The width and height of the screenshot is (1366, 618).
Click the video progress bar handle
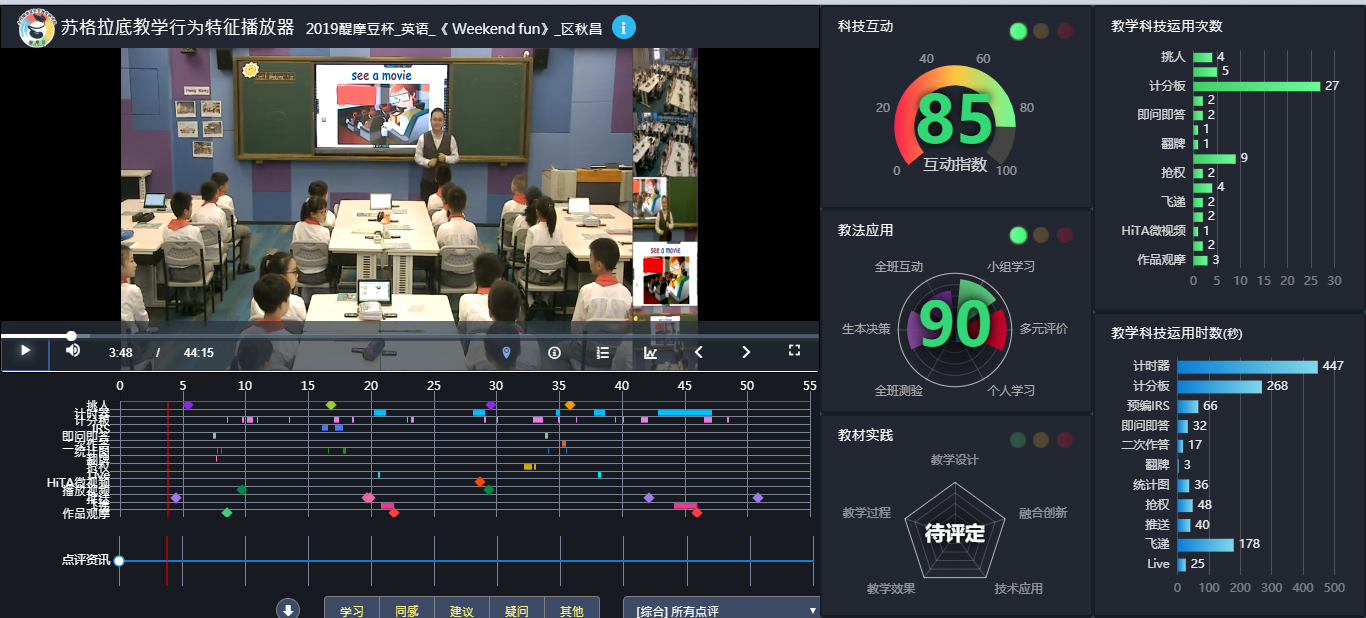[x=71, y=336]
